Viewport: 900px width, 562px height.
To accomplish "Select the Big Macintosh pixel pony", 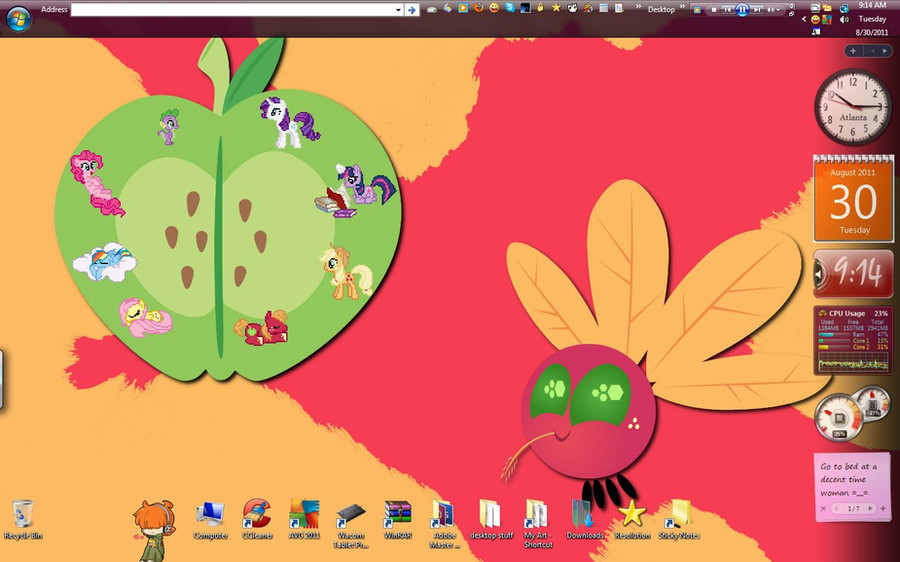I will [x=262, y=328].
